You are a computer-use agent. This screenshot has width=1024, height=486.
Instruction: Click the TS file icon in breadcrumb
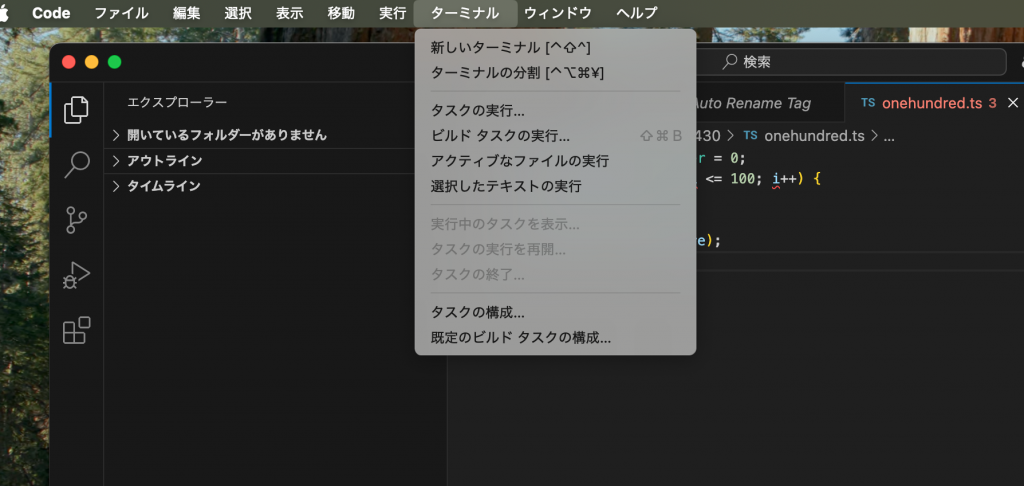point(750,136)
